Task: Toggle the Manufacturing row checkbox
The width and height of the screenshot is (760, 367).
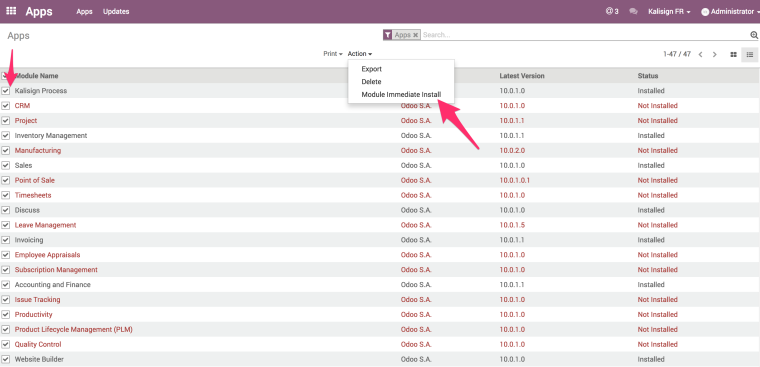Action: point(6,150)
